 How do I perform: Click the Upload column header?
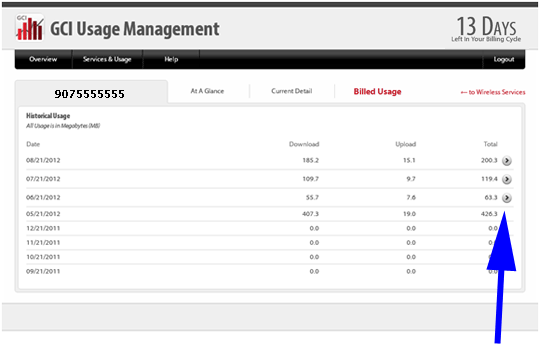point(406,144)
